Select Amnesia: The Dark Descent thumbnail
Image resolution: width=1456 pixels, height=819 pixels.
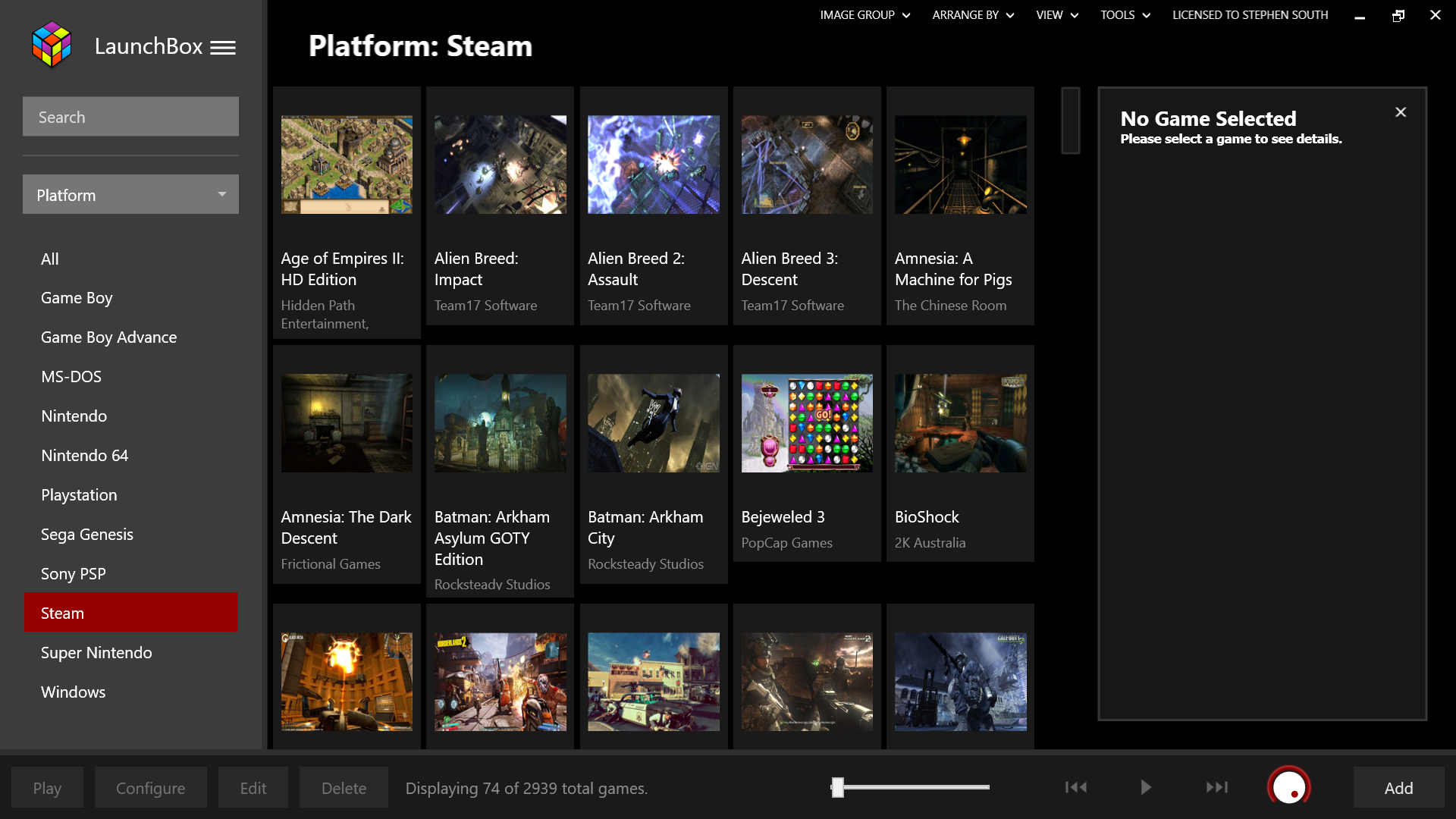[347, 423]
